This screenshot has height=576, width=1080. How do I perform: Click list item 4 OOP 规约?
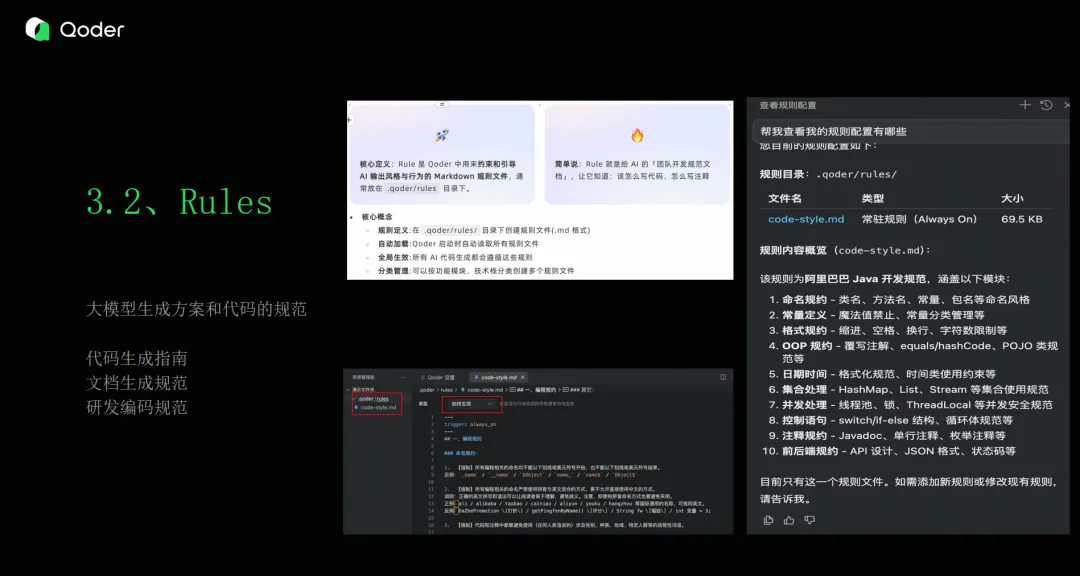coord(913,352)
